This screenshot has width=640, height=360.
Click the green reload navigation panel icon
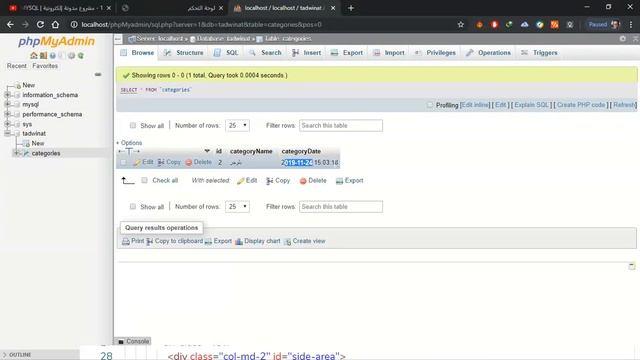(81, 56)
